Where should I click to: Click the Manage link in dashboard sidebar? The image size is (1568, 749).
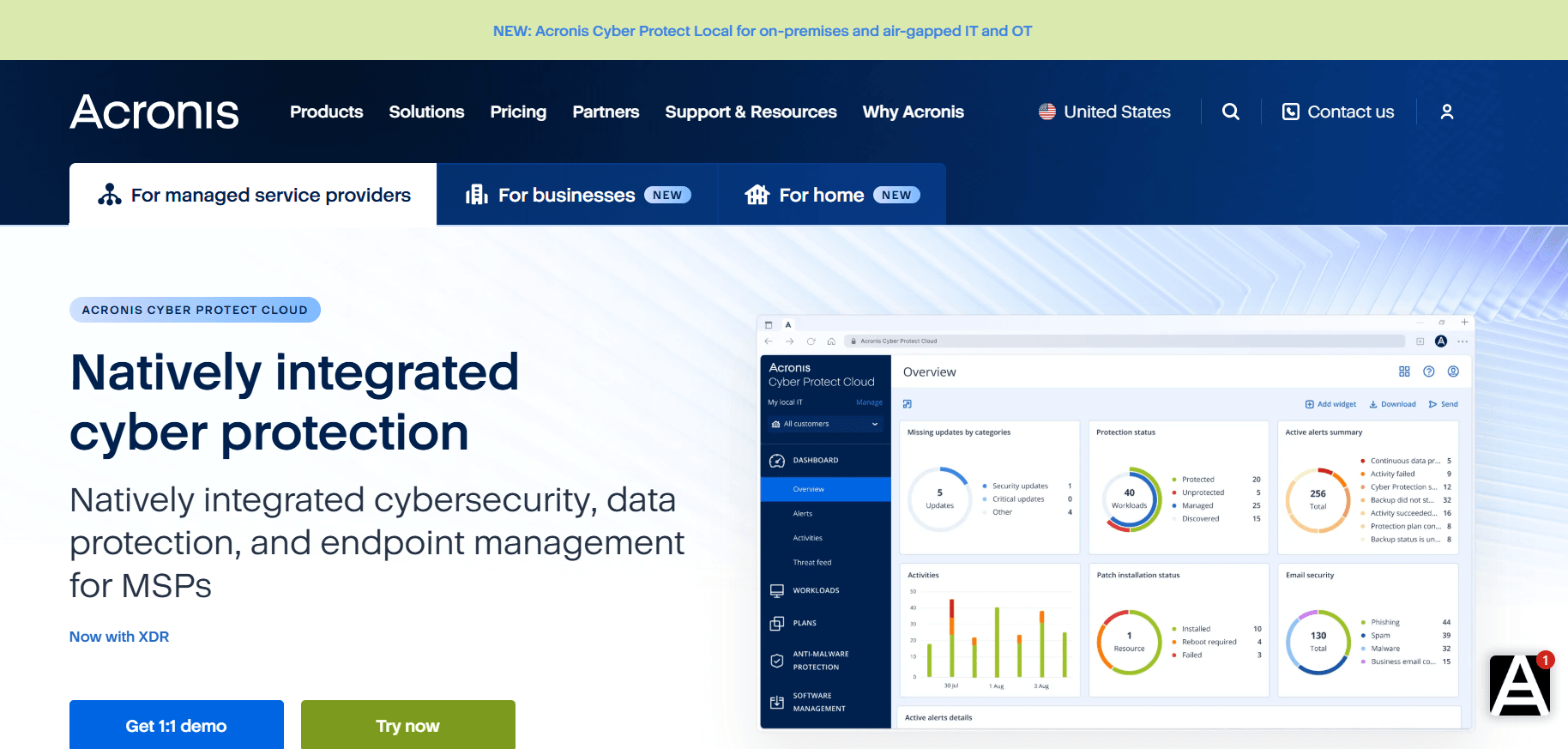tap(869, 402)
